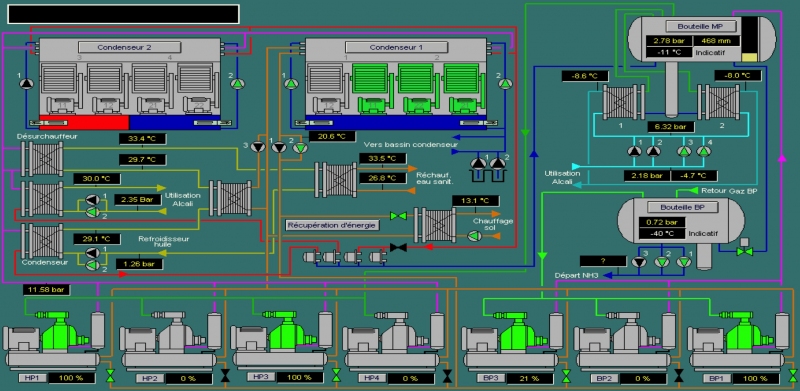Click the Récupération d'énergie button
800x391 pixels.
[x=332, y=225]
